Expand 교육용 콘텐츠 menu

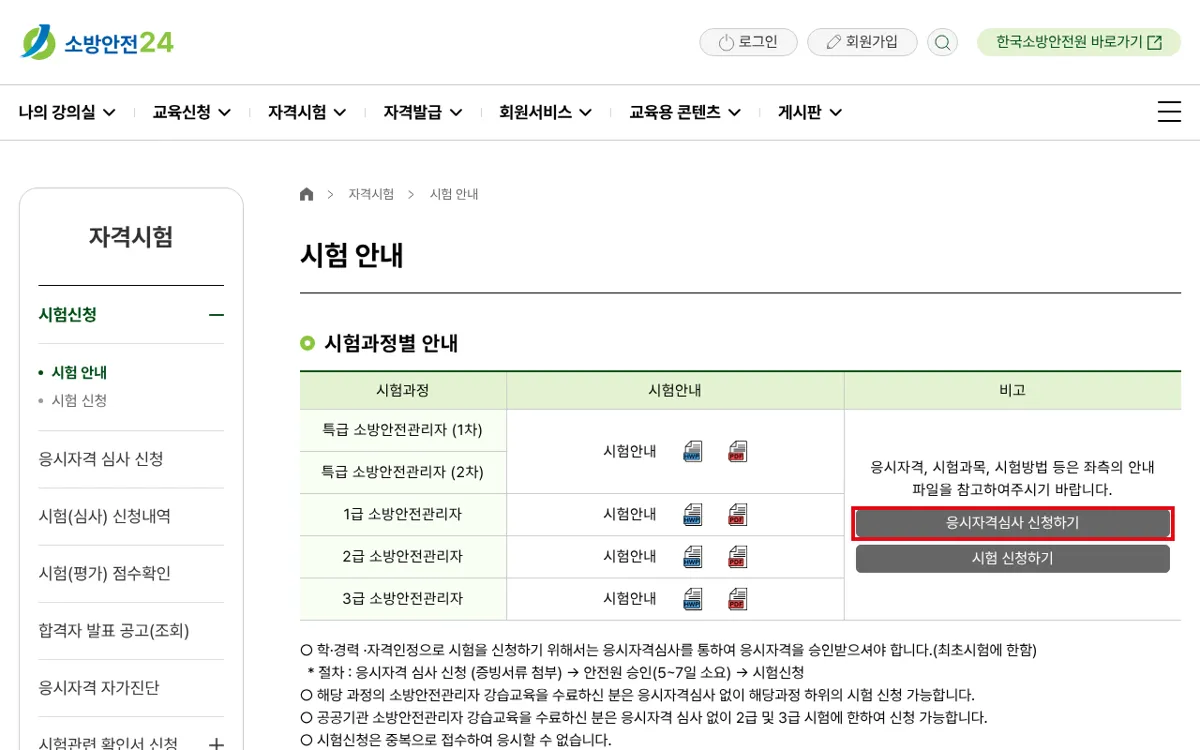685,112
